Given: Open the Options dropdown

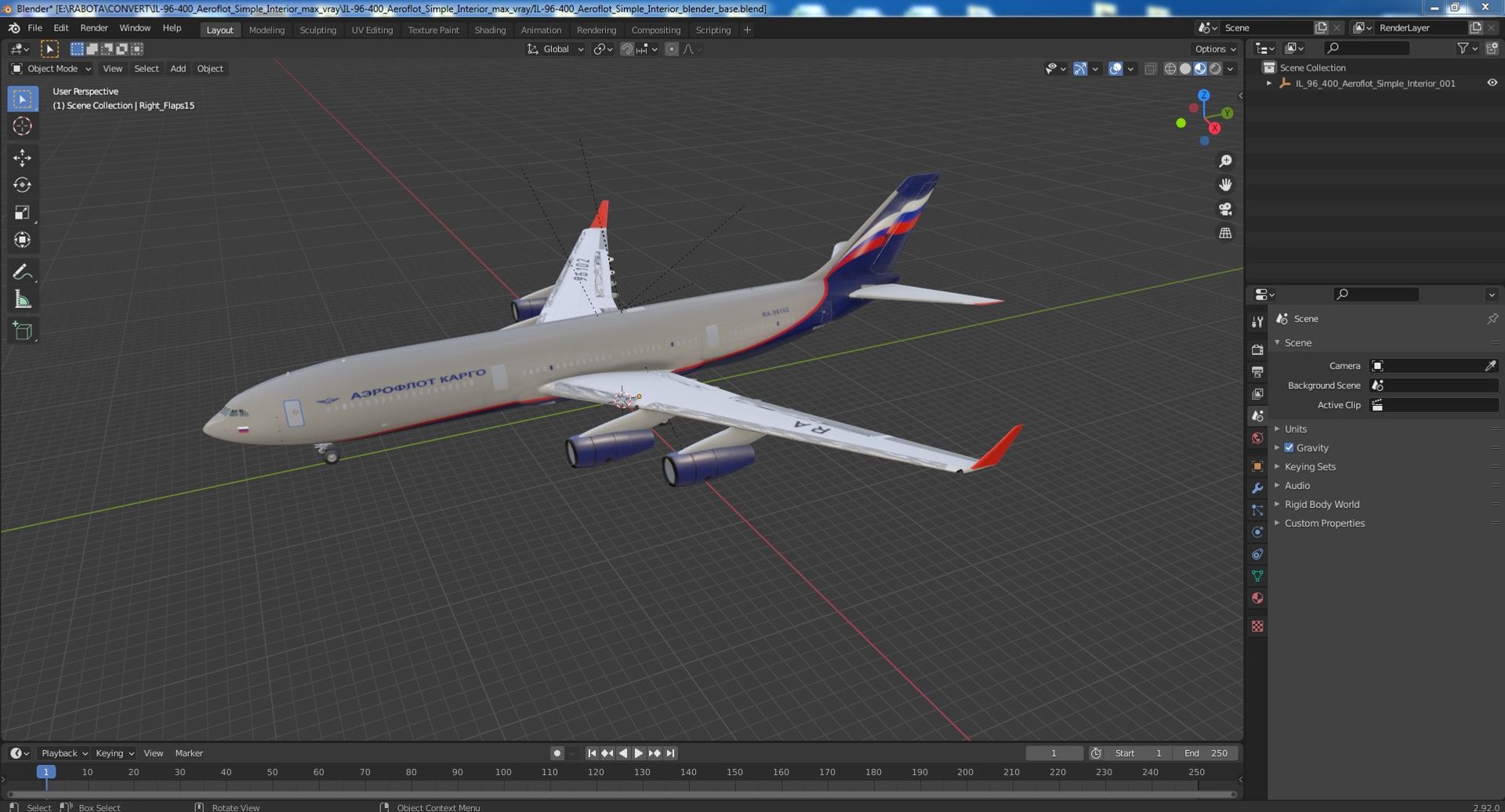Looking at the screenshot, I should point(1215,49).
